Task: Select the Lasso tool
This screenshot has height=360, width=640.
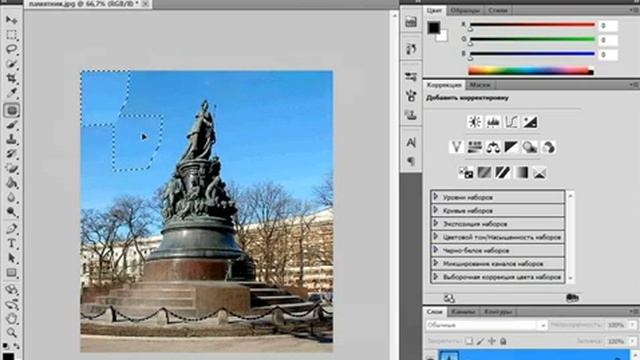Action: click(11, 49)
